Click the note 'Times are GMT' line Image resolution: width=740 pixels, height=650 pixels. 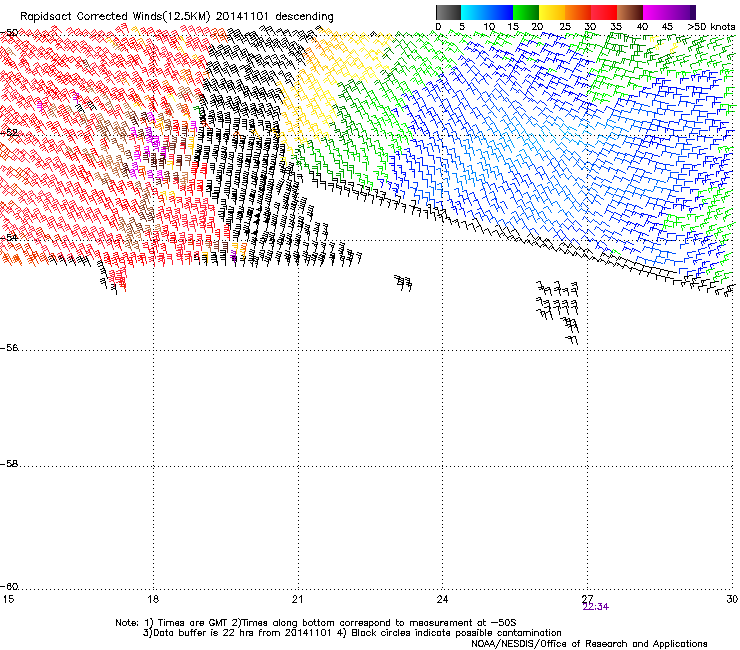pos(316,623)
